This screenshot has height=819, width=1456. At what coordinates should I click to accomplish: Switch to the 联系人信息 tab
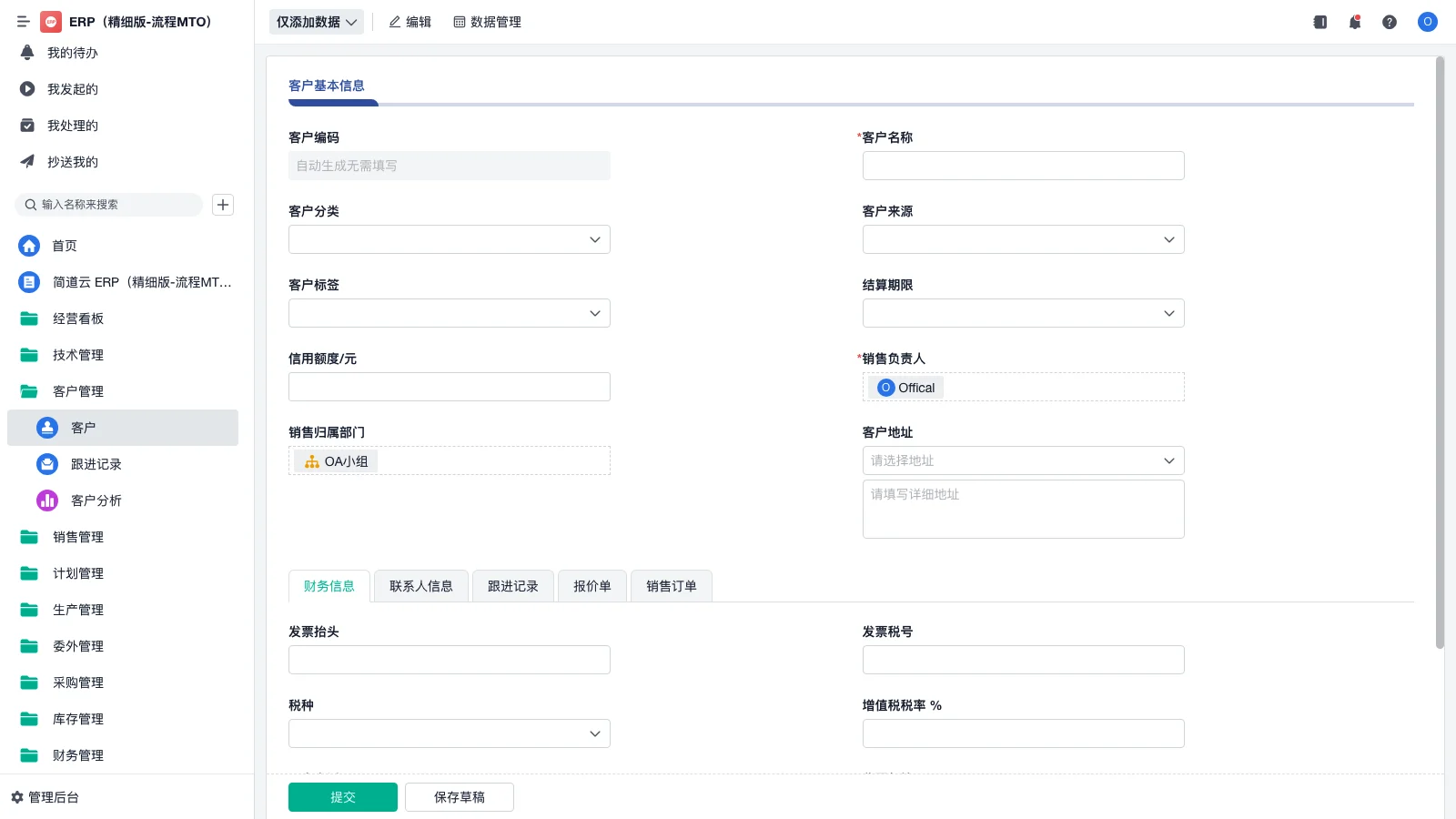[420, 586]
